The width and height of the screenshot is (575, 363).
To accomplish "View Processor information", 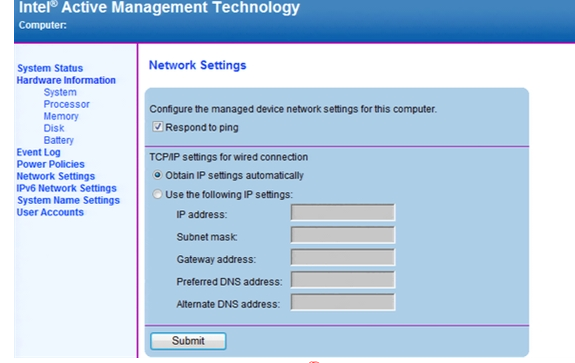I will [x=66, y=104].
